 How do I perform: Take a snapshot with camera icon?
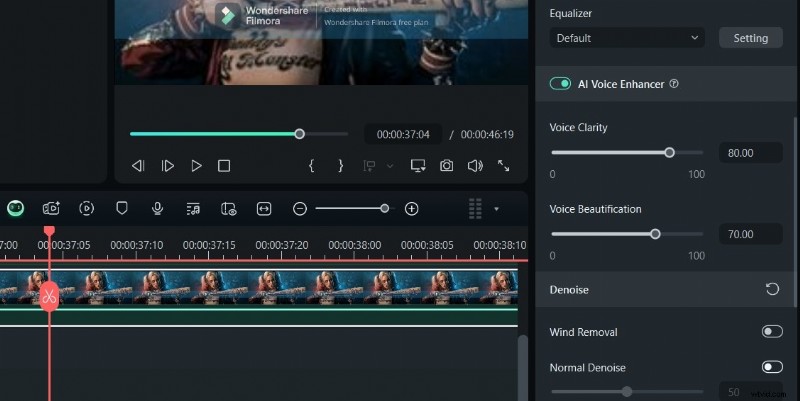446,166
